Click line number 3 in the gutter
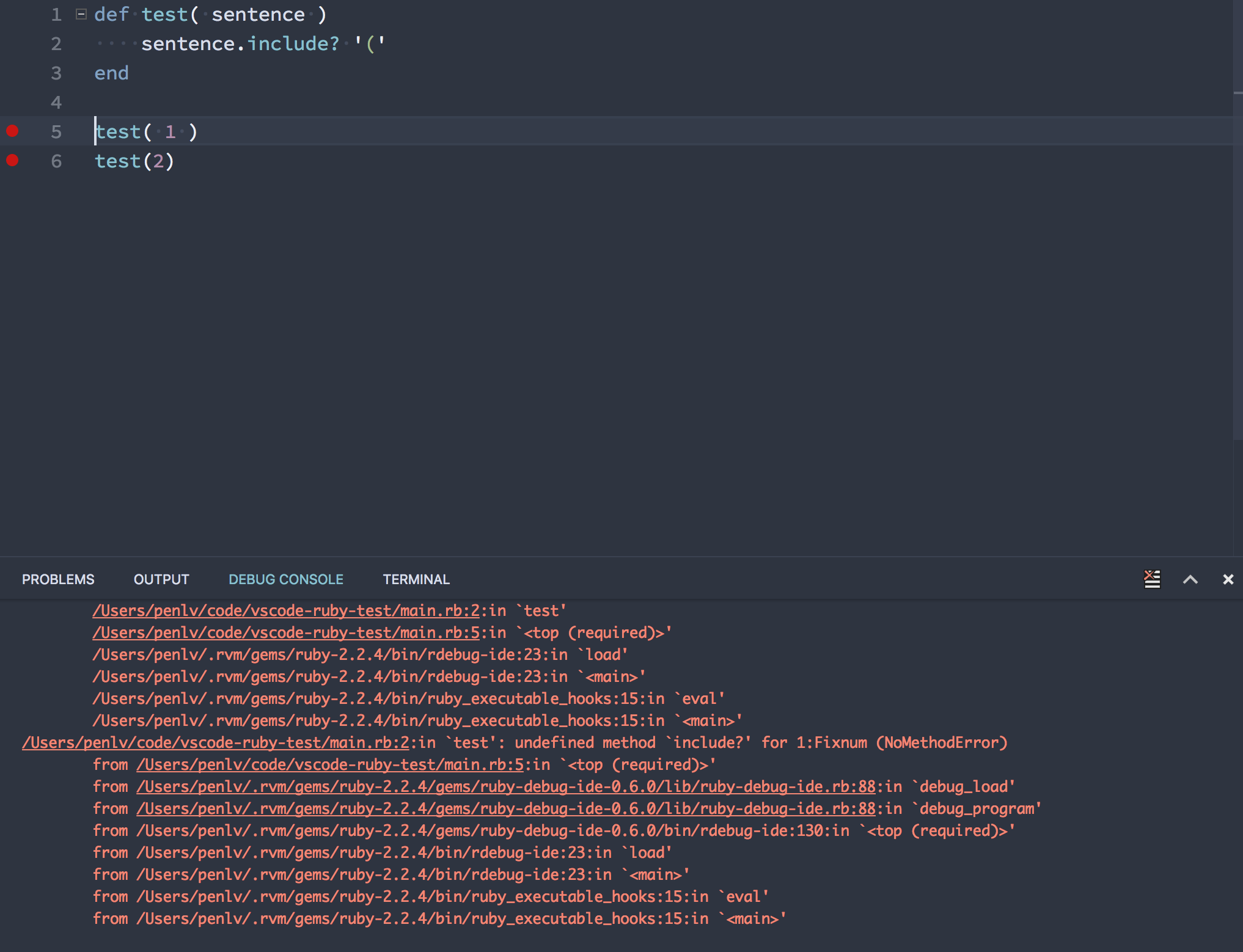Screen dimensions: 1243x952 [56, 73]
